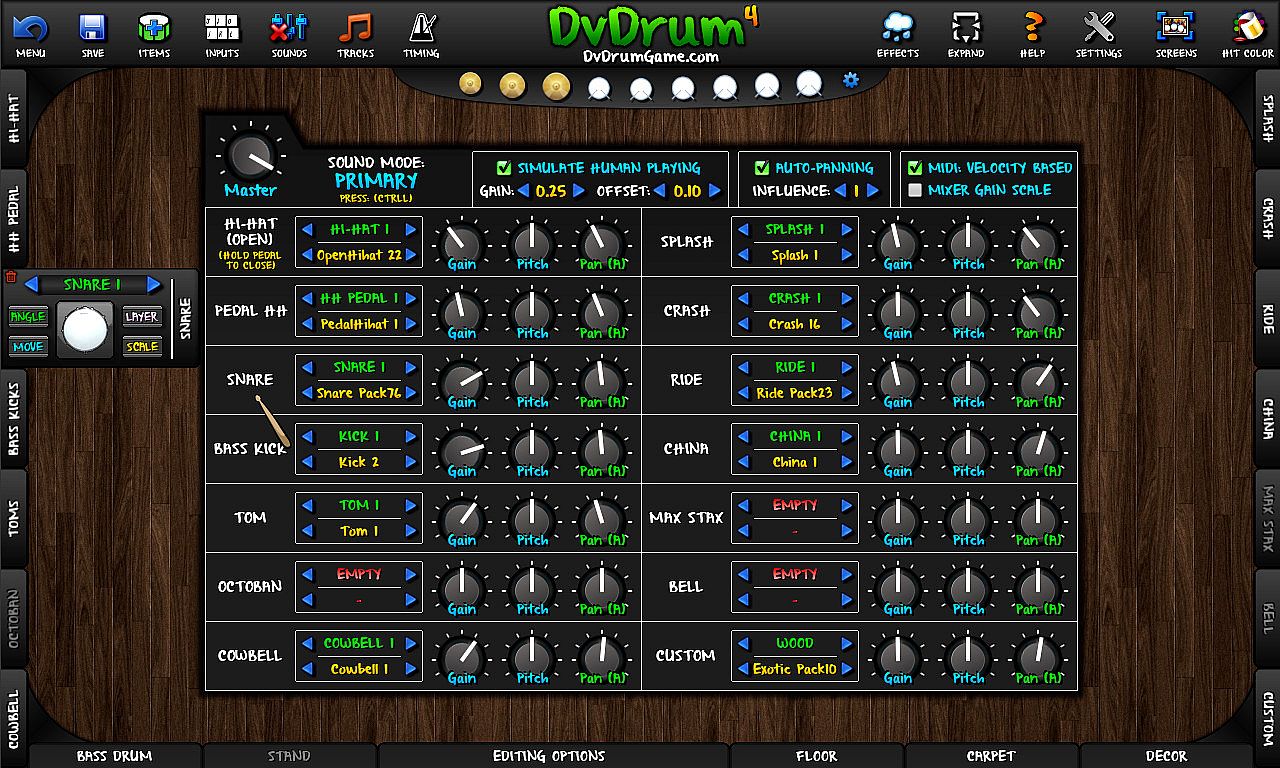Viewport: 1280px width, 768px height.
Task: Toggle the LAYER button in Snare panel
Action: click(142, 317)
